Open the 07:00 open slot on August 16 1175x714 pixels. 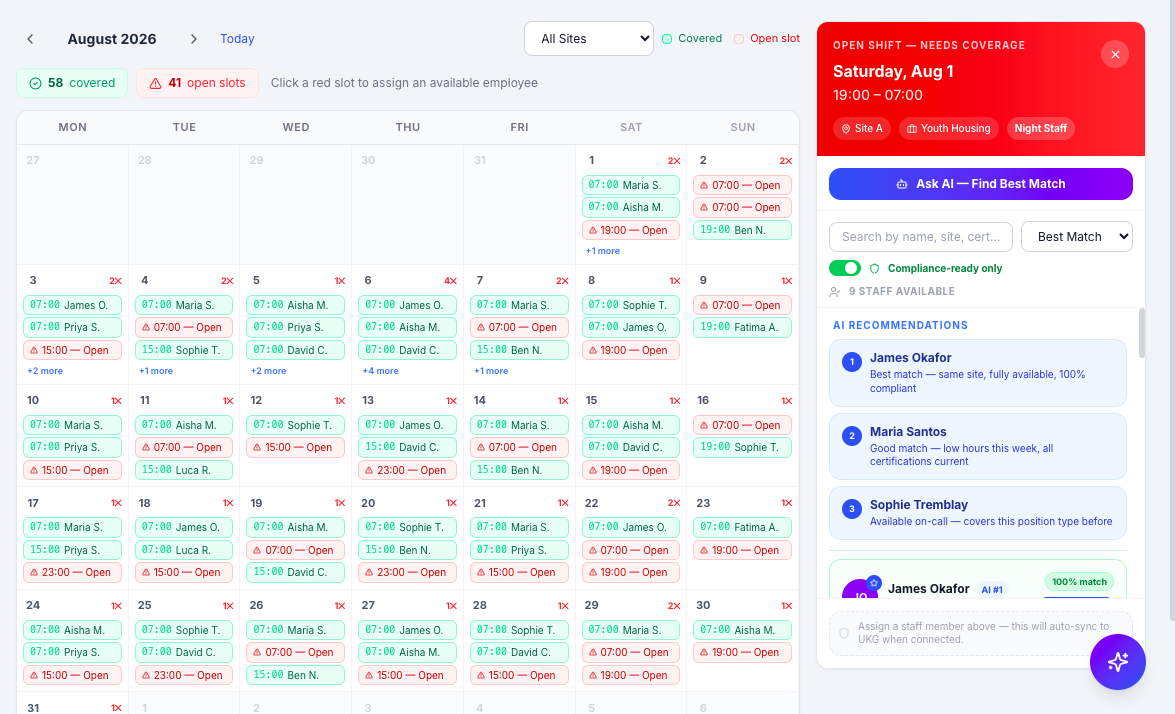tap(742, 425)
